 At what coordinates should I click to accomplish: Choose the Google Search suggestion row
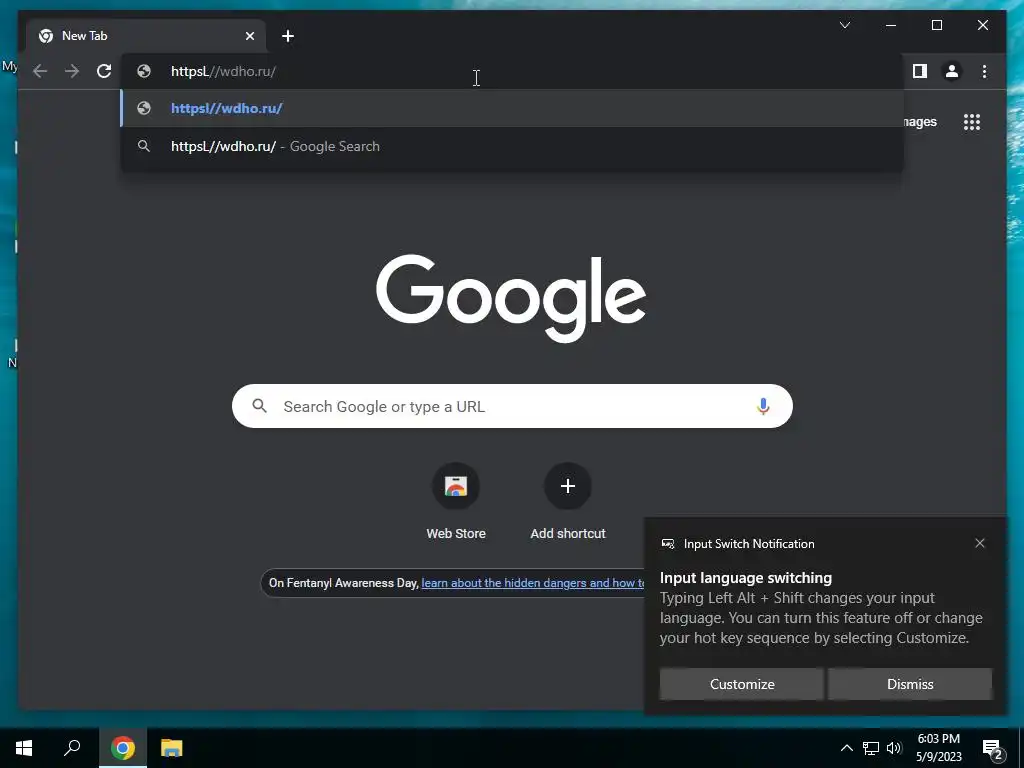coord(512,146)
